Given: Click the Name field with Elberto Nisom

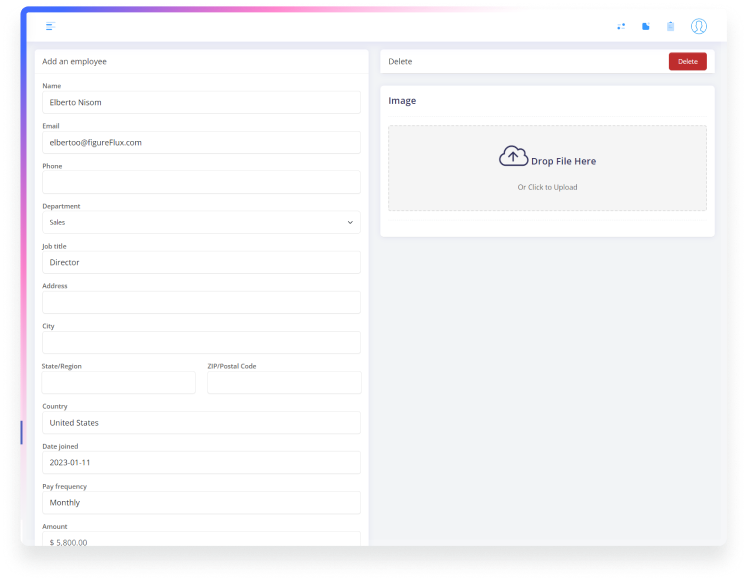Looking at the screenshot, I should click(201, 102).
